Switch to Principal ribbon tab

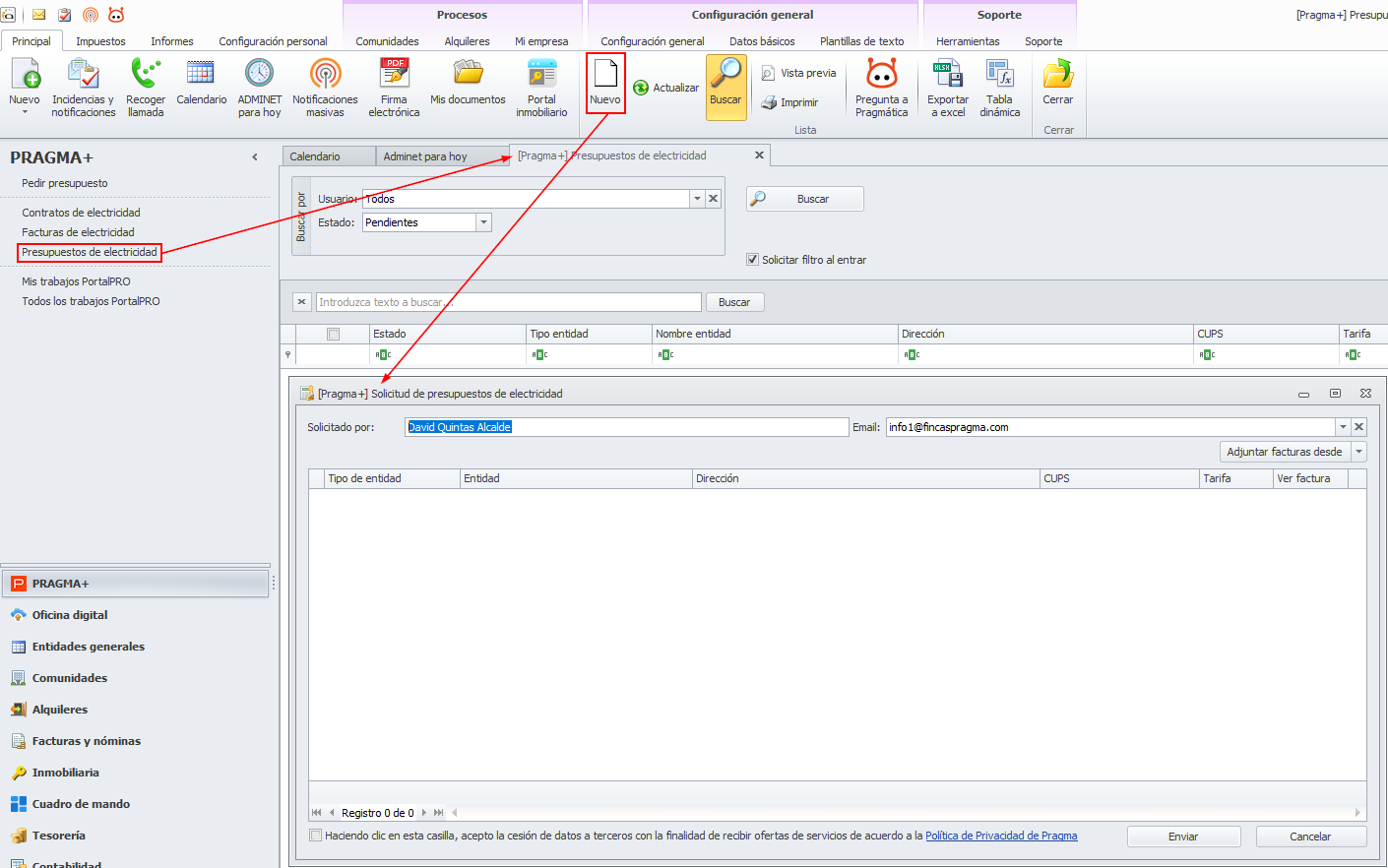point(32,41)
